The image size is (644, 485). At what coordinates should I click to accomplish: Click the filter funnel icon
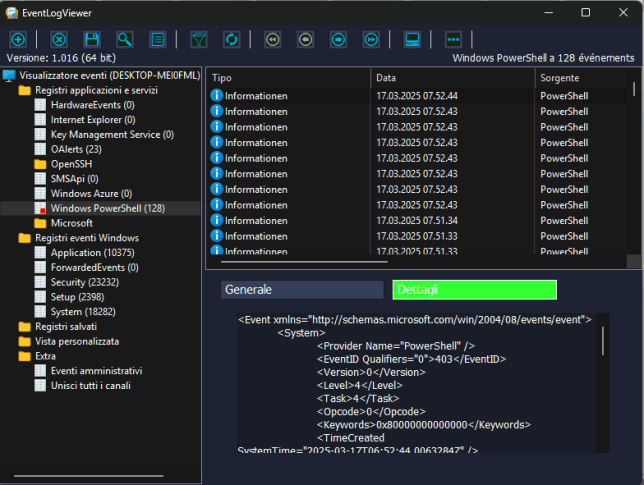coord(199,39)
